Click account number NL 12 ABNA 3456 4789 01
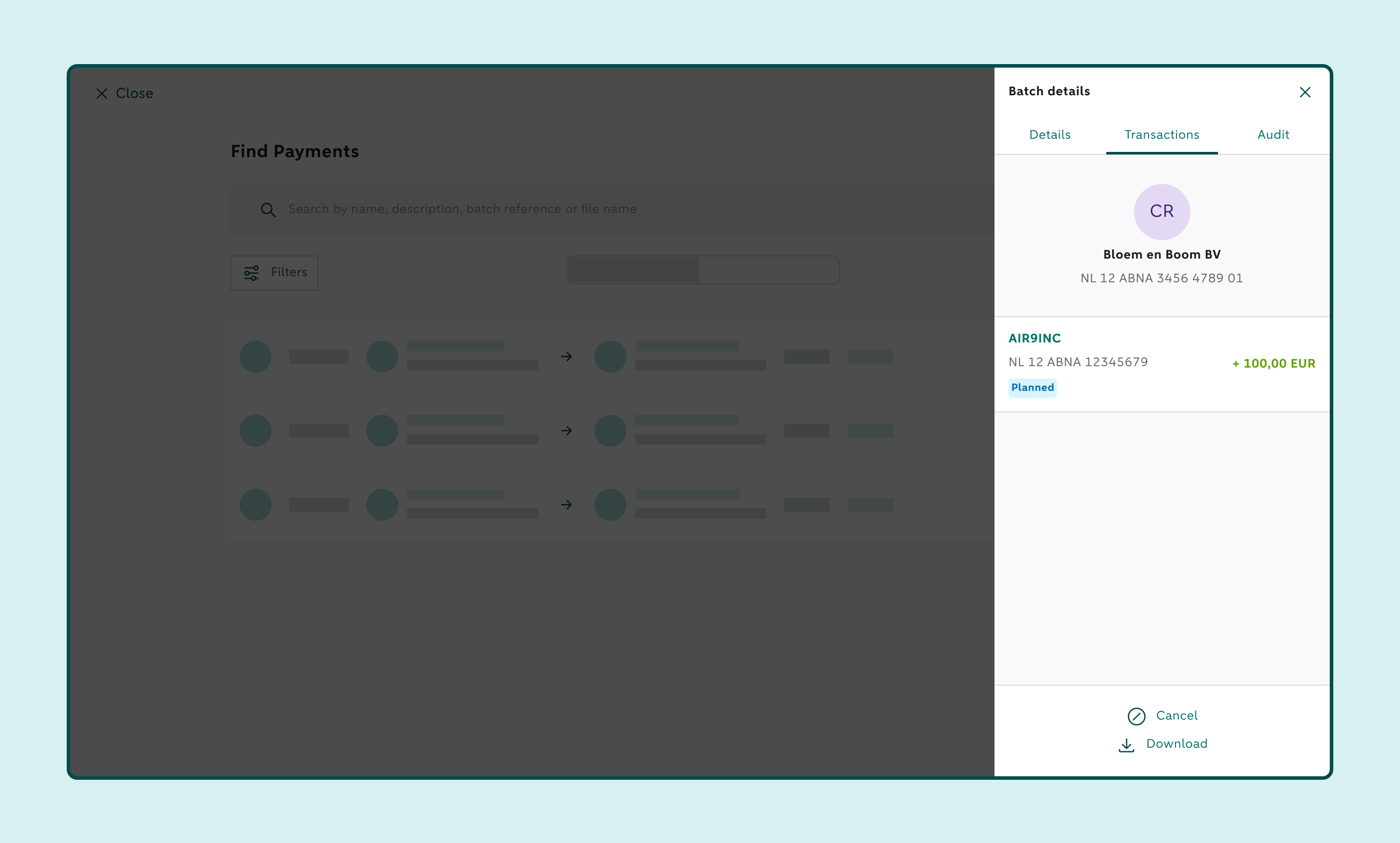Image resolution: width=1400 pixels, height=843 pixels. click(1162, 278)
